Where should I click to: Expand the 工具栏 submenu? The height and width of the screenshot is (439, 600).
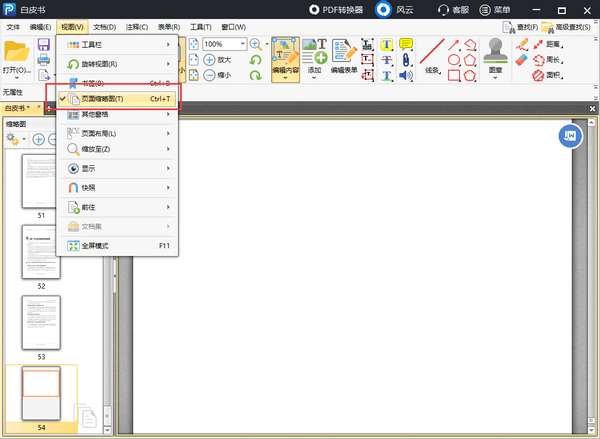pyautogui.click(x=116, y=45)
